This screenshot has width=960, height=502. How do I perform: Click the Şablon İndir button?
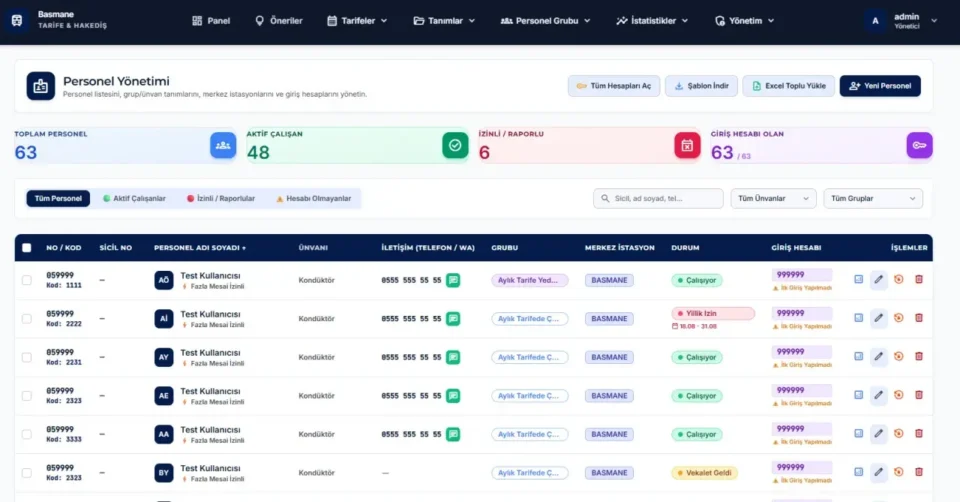(702, 86)
